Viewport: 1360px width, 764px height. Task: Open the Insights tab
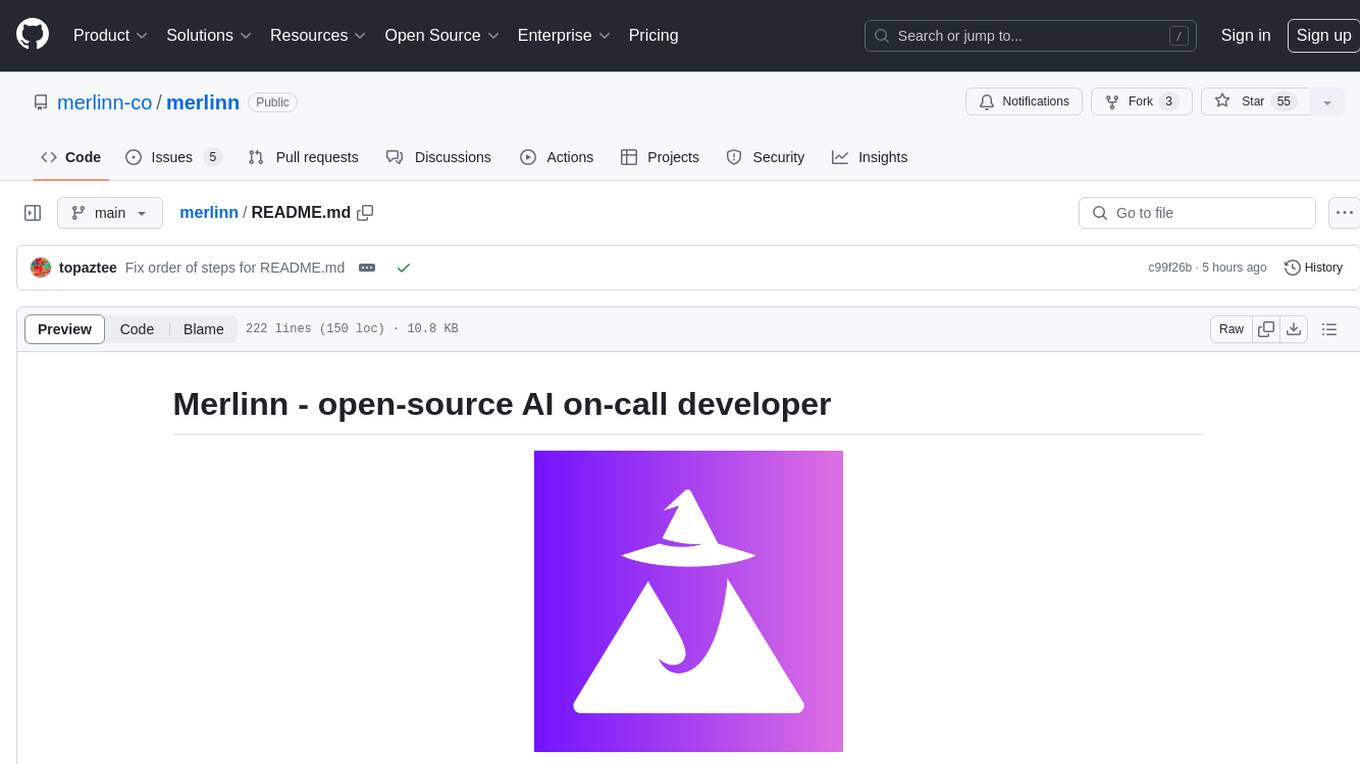coord(870,157)
